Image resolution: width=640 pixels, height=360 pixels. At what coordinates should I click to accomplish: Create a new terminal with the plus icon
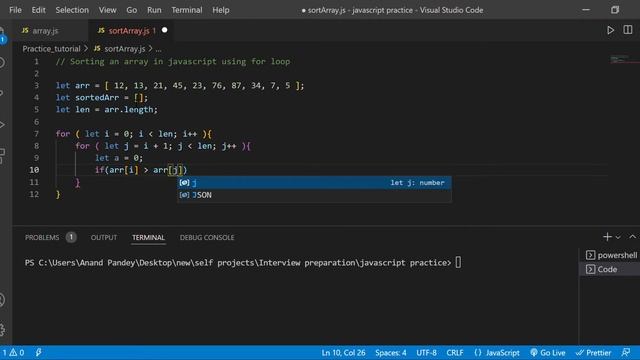coord(607,237)
